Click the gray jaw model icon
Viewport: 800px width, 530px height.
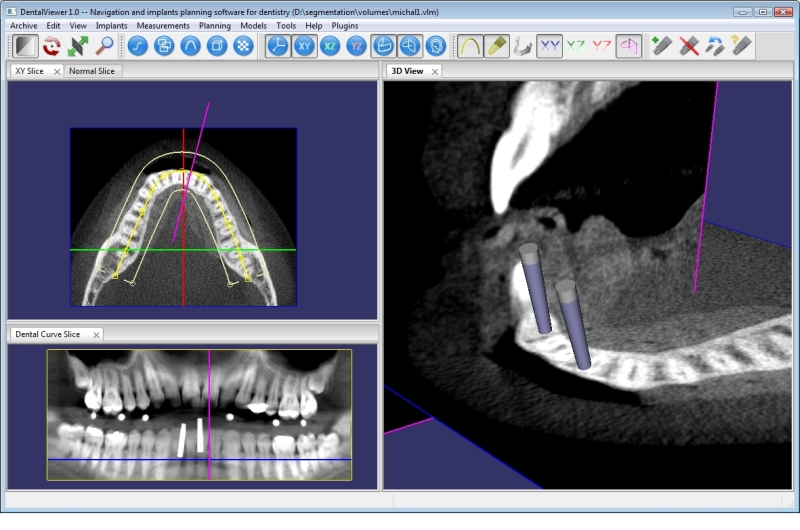coord(523,46)
